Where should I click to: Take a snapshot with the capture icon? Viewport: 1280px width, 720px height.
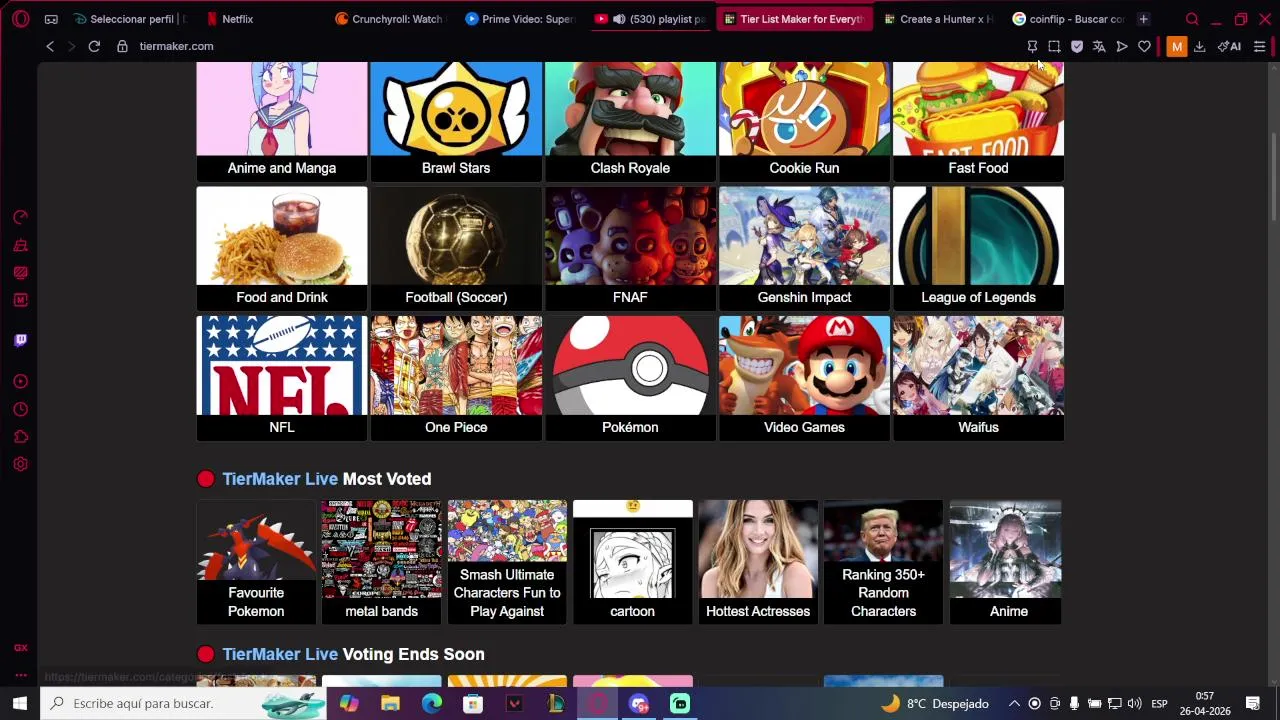1054,46
